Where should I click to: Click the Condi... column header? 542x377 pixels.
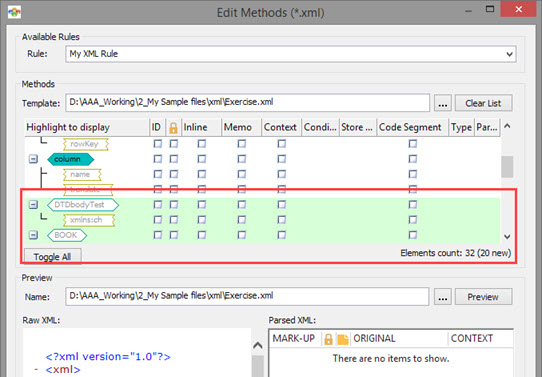[x=320, y=128]
